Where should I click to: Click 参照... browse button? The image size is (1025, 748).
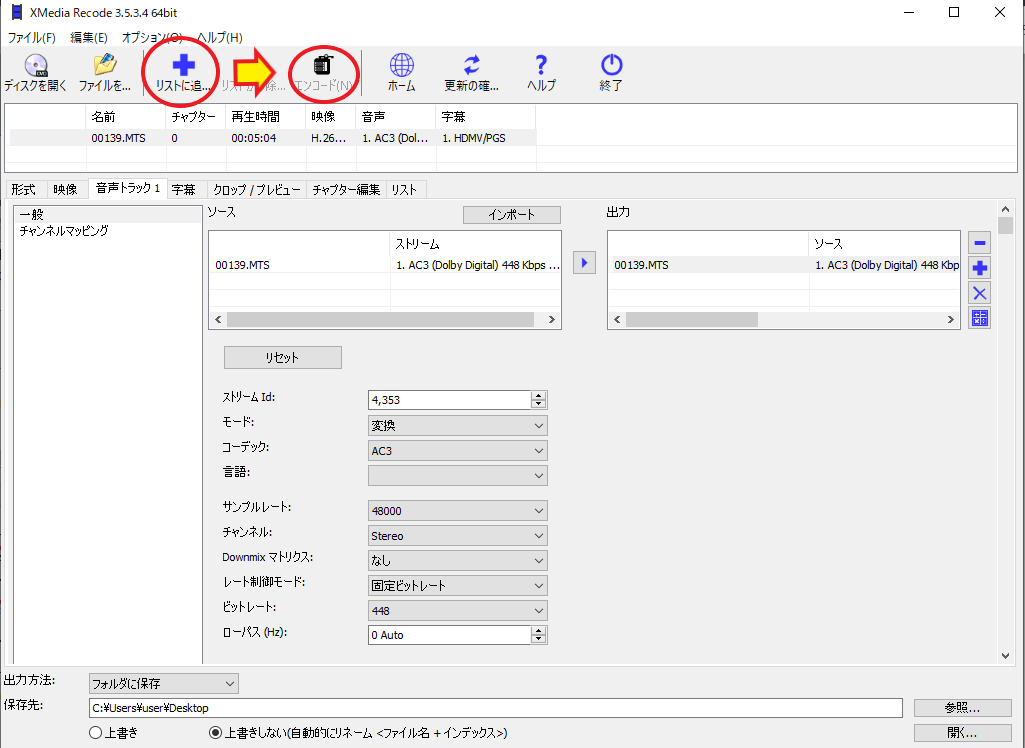coord(962,707)
